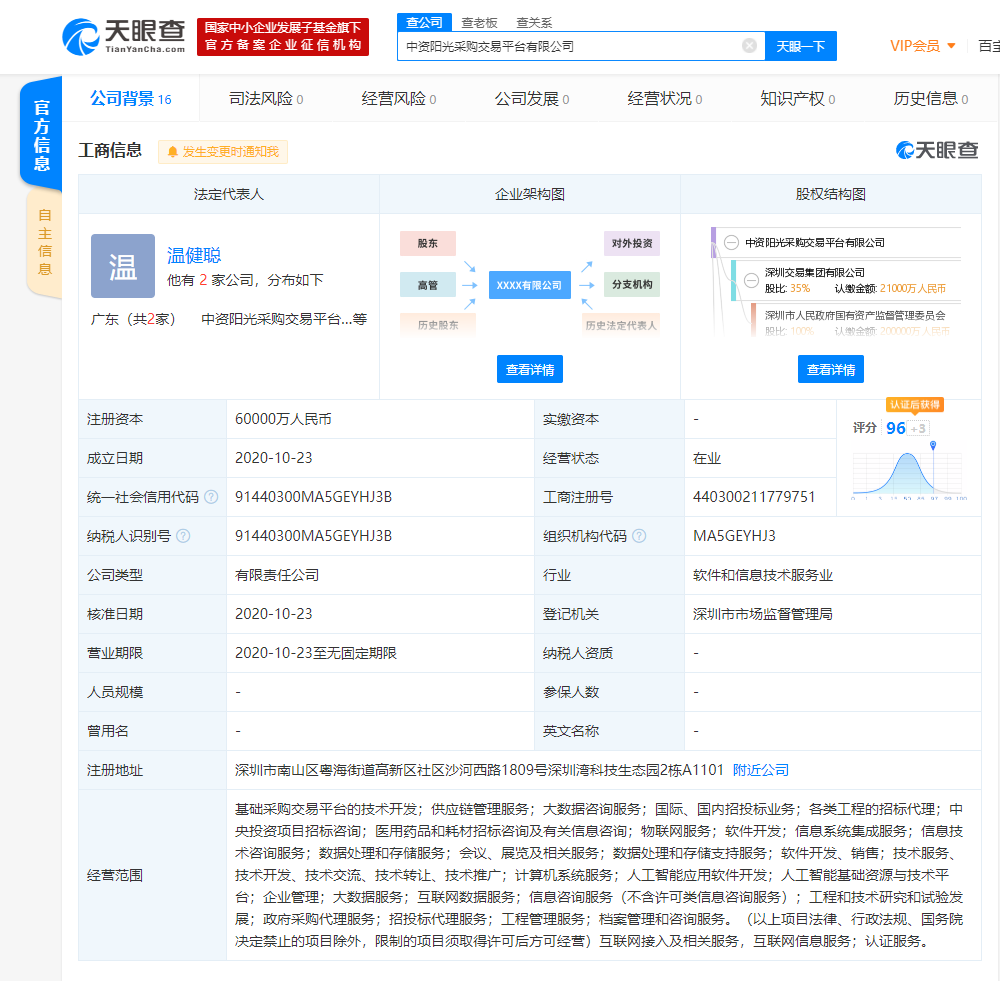Viewport: 1000px width, 981px height.
Task: Clear the search box with the X icon
Action: 749,46
